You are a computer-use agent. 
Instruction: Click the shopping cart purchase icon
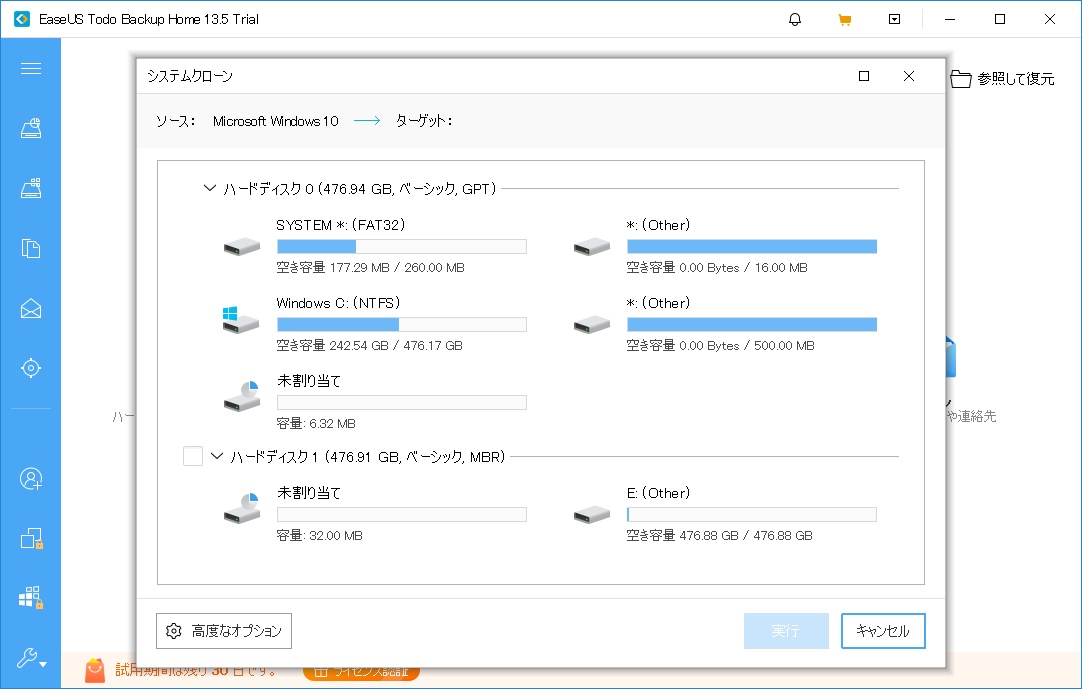click(845, 19)
